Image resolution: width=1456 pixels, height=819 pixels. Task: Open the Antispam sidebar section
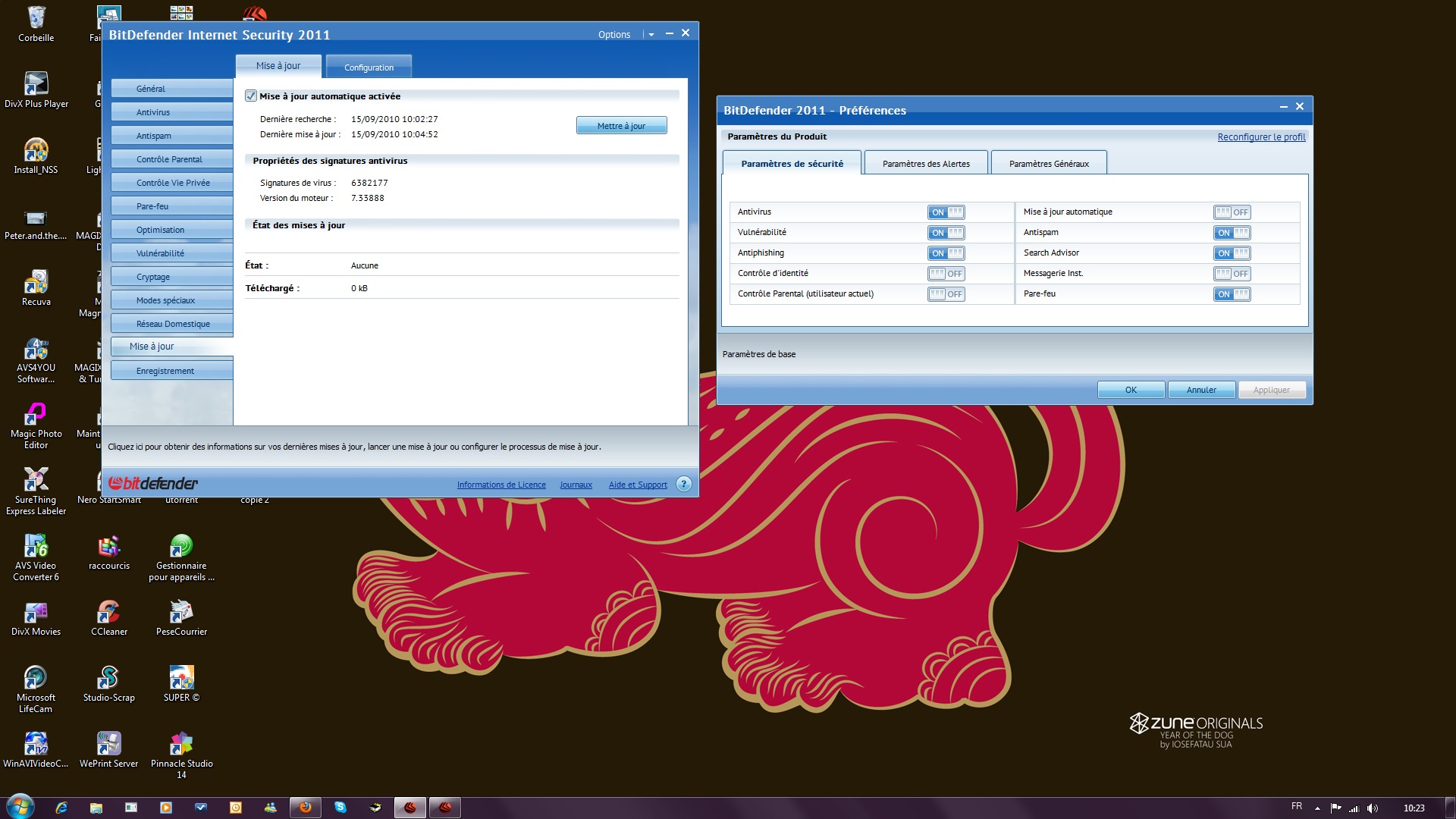pos(172,136)
